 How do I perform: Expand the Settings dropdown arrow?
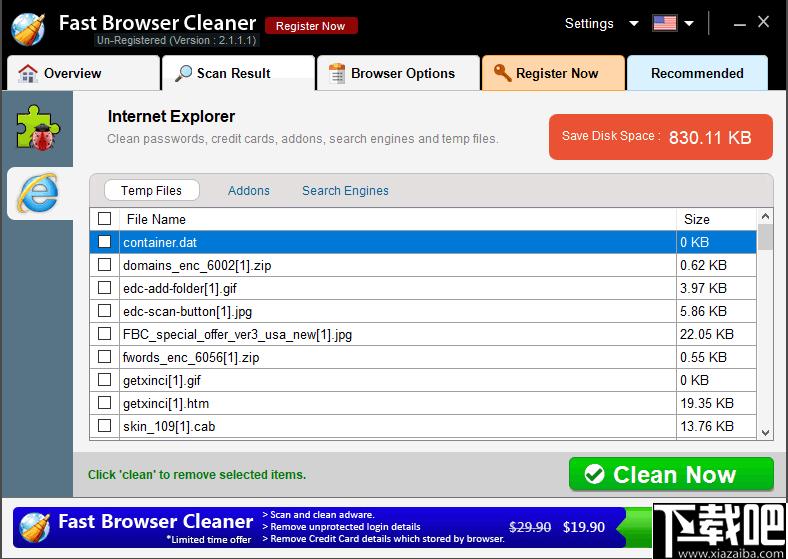click(x=634, y=24)
